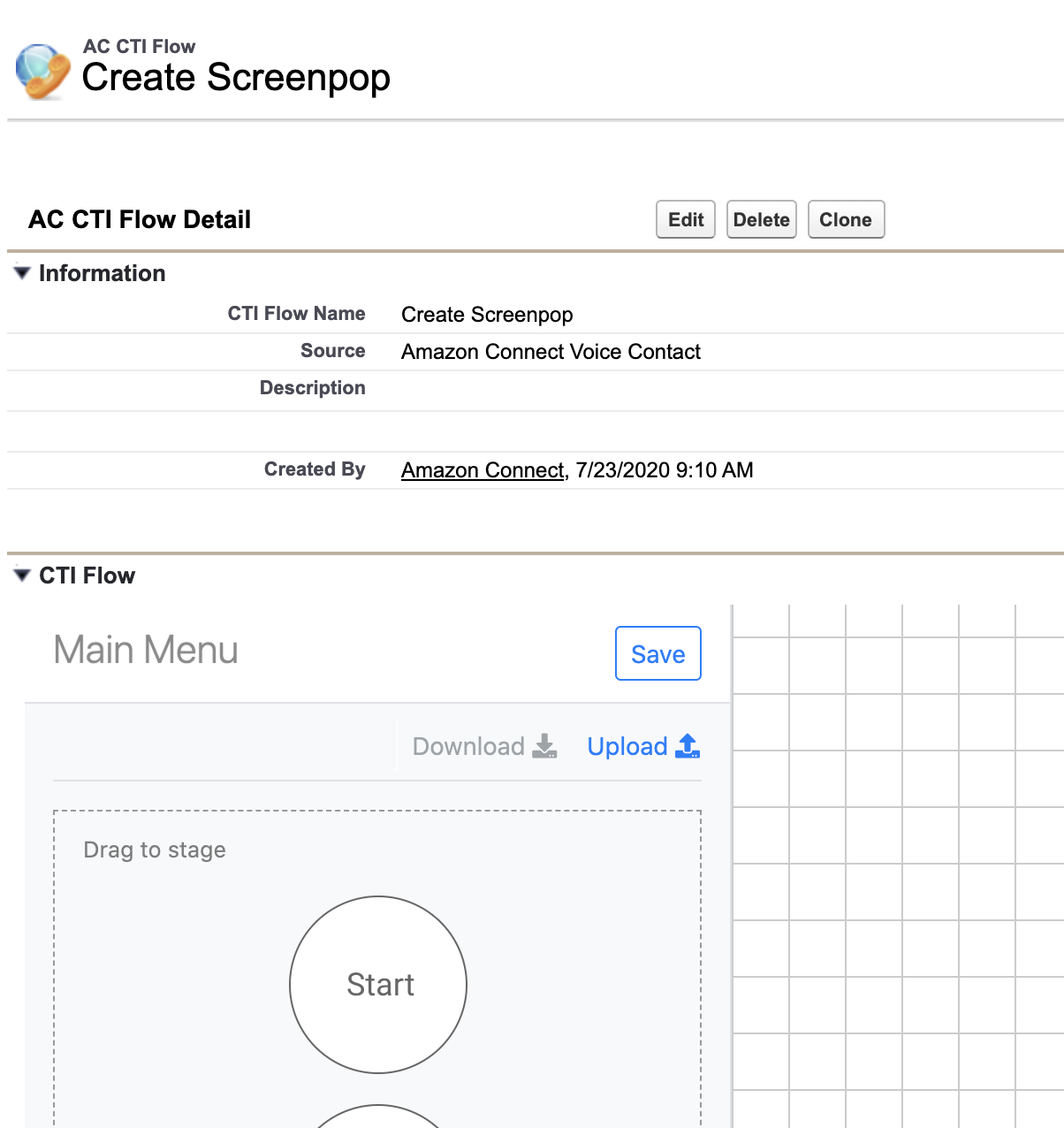This screenshot has height=1128, width=1064.
Task: Collapse the CTI Flow section triangle
Action: click(22, 575)
